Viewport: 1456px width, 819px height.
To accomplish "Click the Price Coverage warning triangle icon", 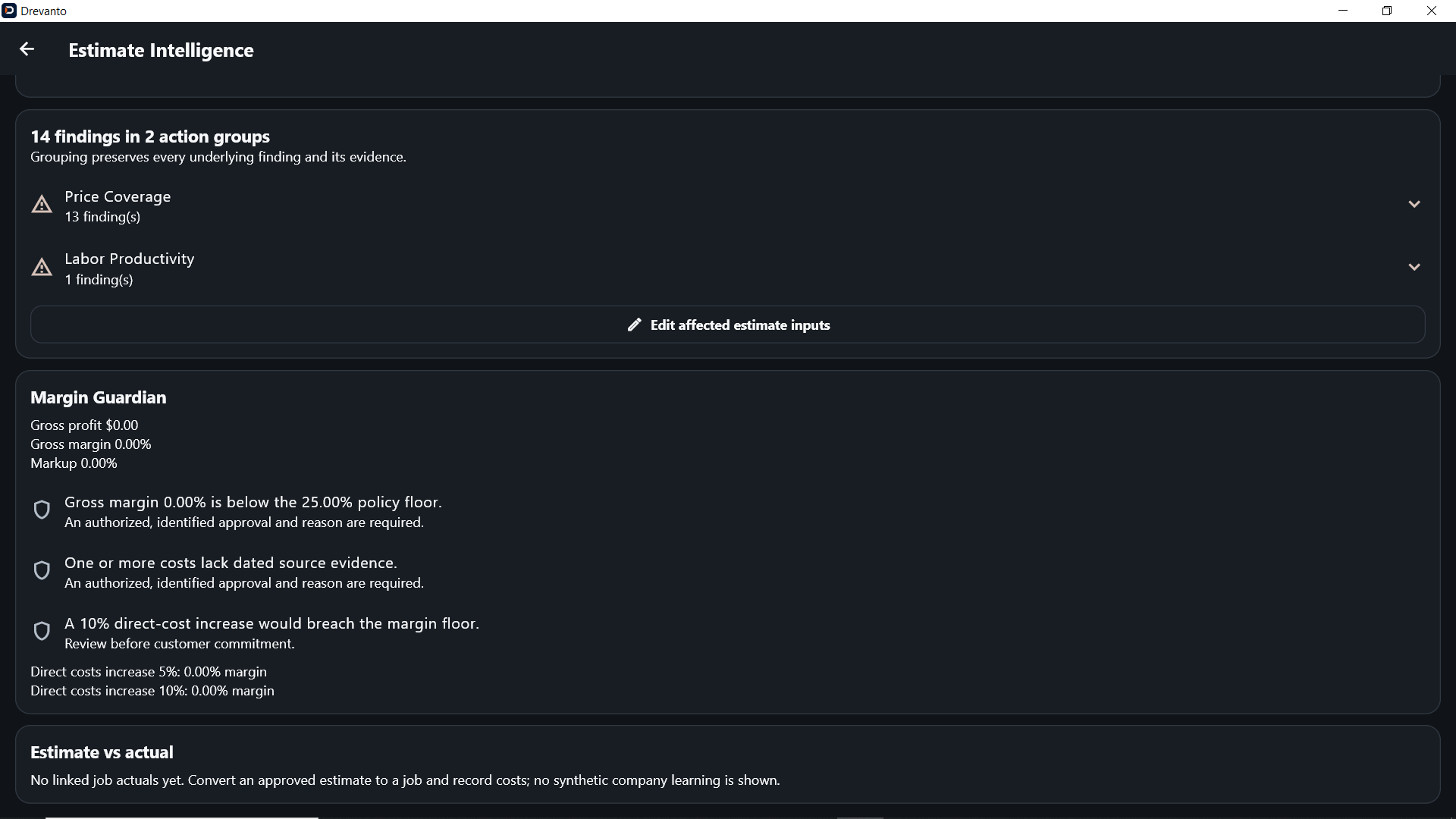I will [x=42, y=205].
